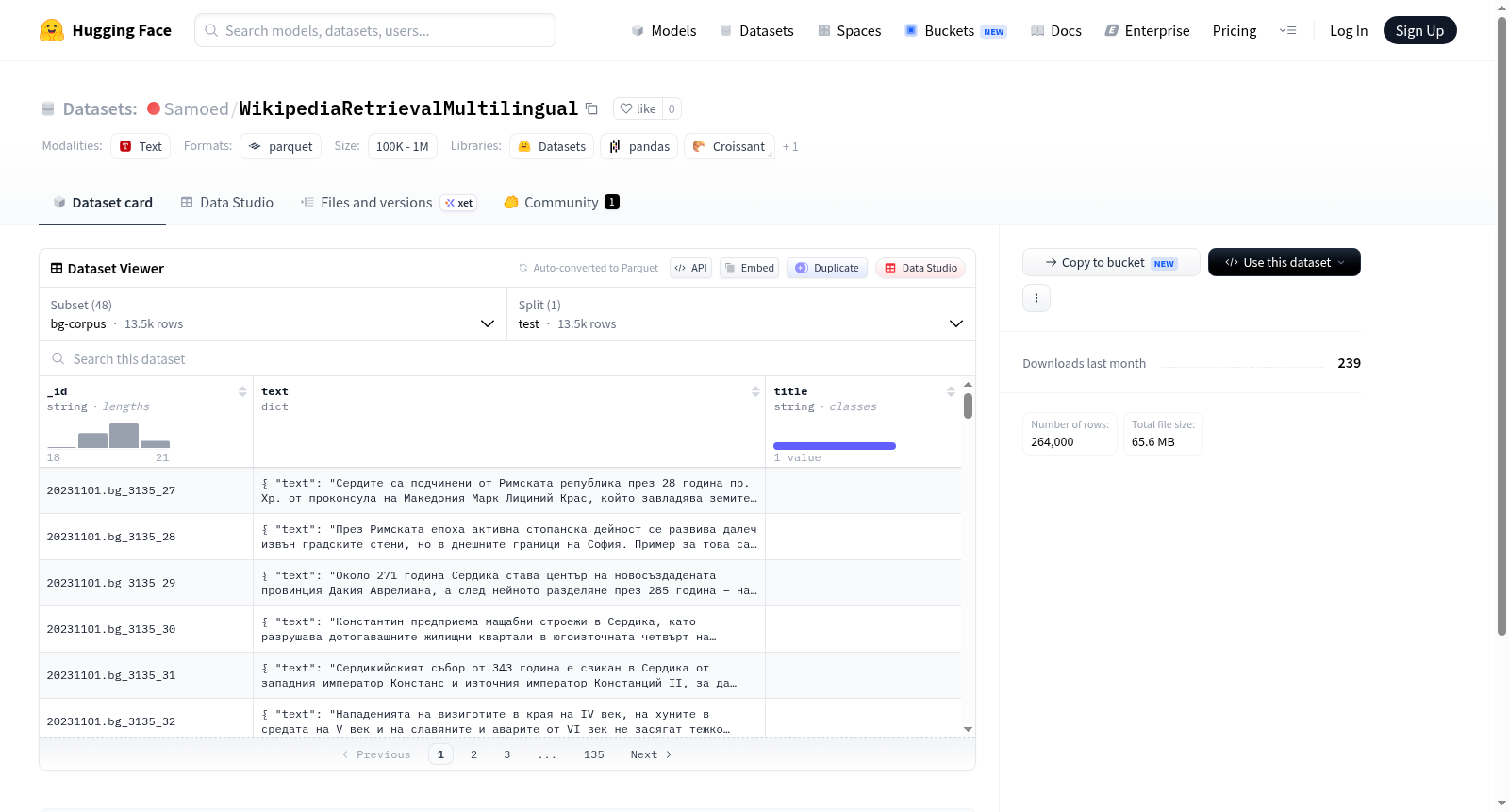Click Copy to bucket button
Screen dimensions: 1509x812
point(1111,262)
